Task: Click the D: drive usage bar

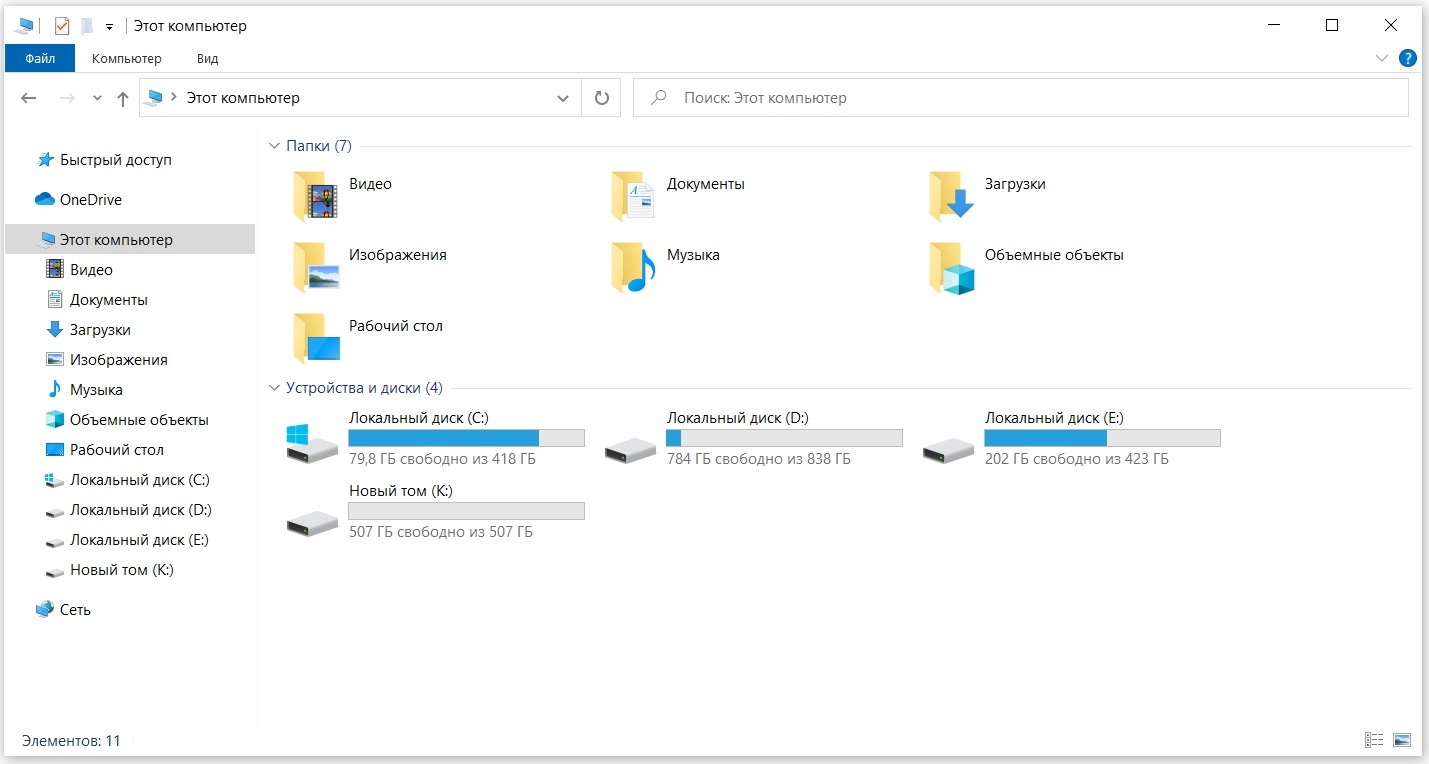Action: point(784,438)
